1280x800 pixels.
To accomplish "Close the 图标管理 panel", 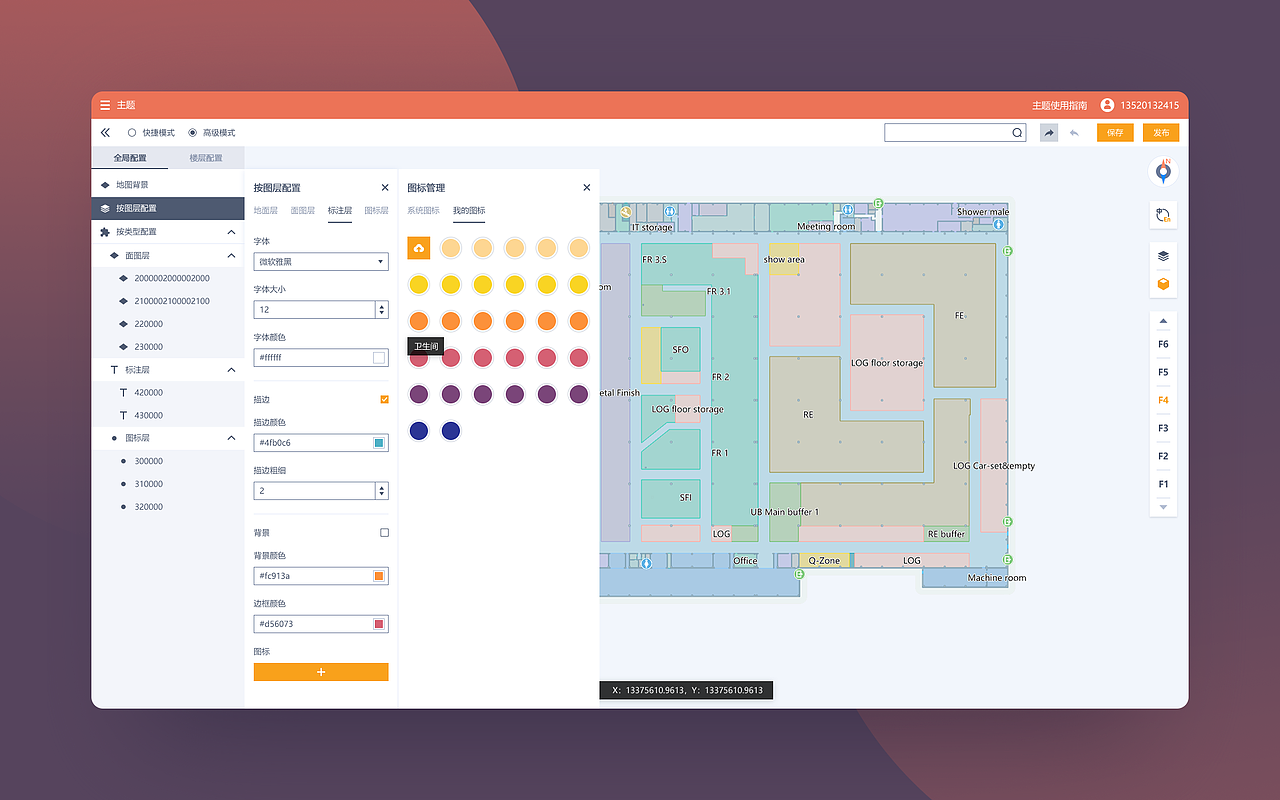I will [x=587, y=187].
